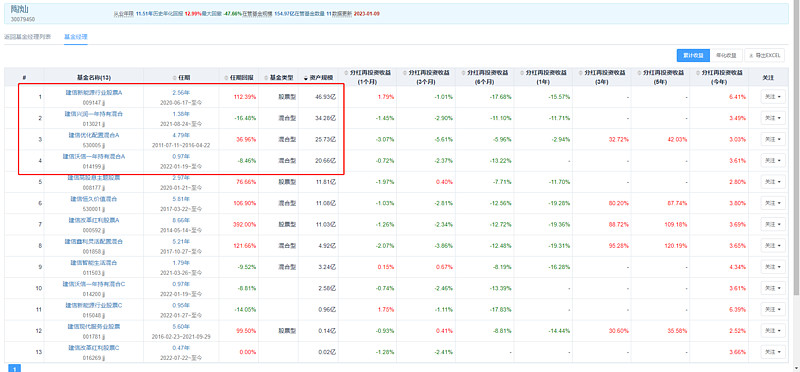Open 关注 dropdown for 建信沃信一年持有混合A
This screenshot has height=372, width=800.
pyautogui.click(x=773, y=161)
